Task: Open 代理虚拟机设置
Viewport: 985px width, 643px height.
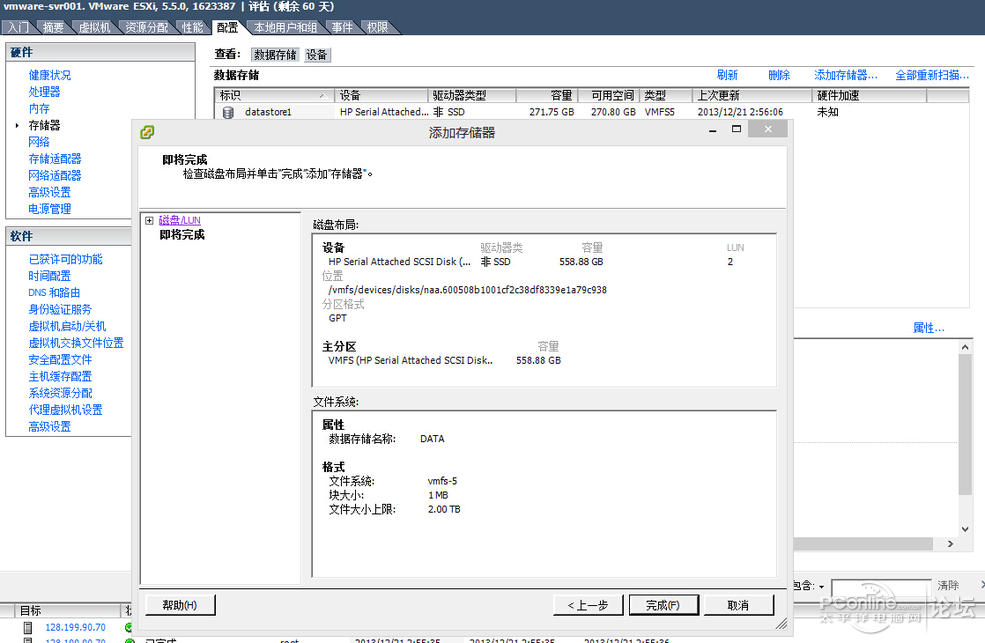Action: coord(65,410)
